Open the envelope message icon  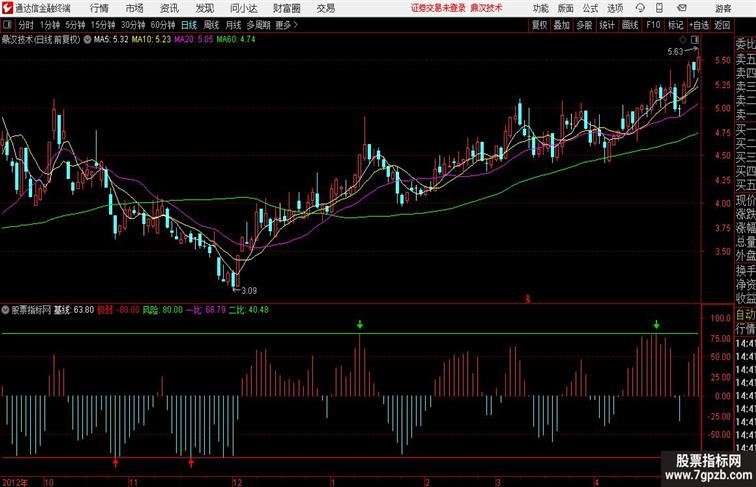[x=682, y=8]
